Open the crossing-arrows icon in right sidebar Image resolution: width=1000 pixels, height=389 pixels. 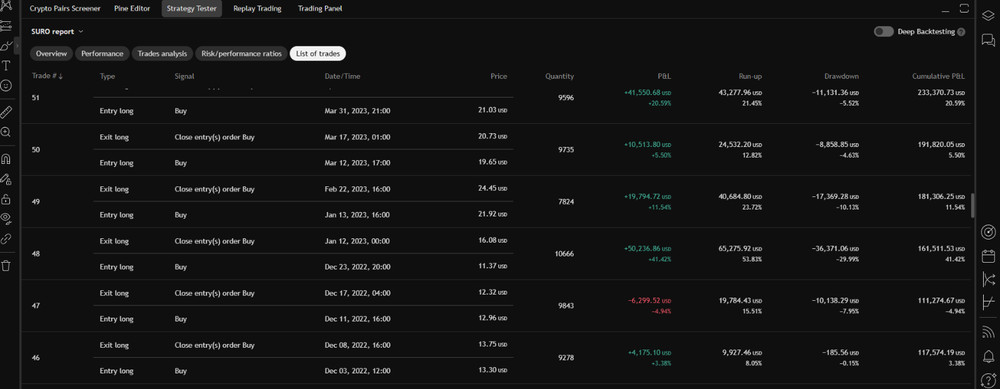coord(988,279)
